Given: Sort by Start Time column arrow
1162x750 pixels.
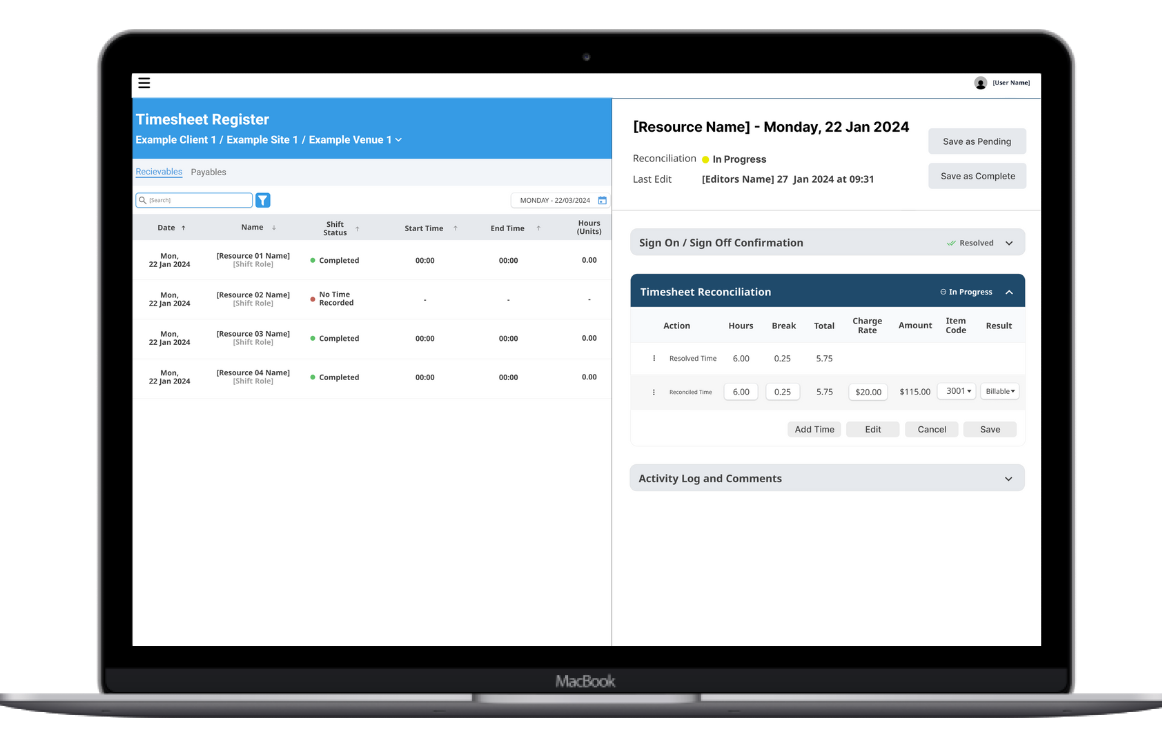Looking at the screenshot, I should click(455, 228).
